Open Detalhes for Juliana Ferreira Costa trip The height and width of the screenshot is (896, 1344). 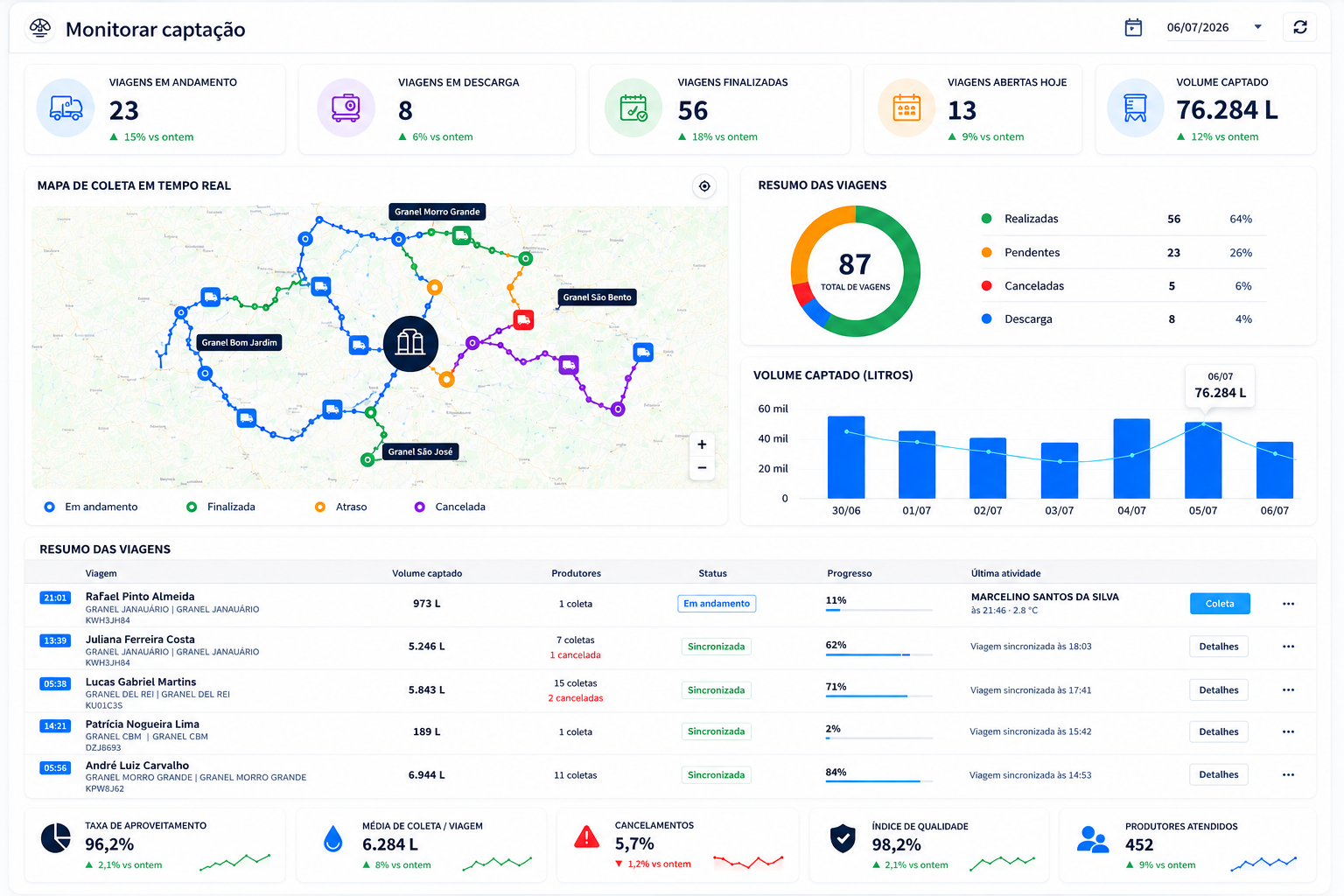[1219, 647]
